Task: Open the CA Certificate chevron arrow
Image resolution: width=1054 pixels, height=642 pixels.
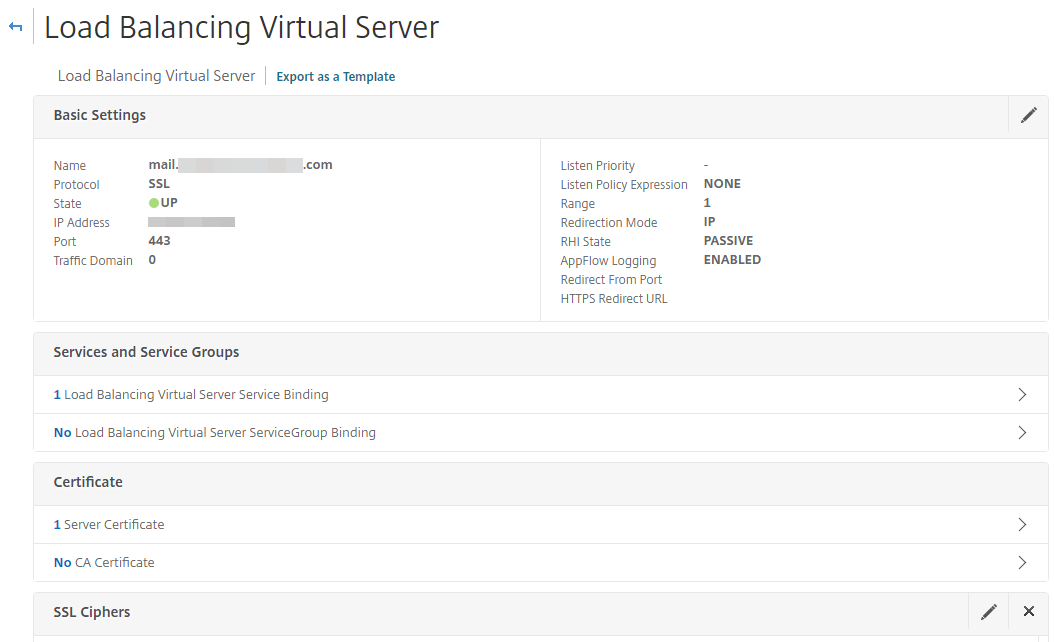Action: pyautogui.click(x=1021, y=563)
